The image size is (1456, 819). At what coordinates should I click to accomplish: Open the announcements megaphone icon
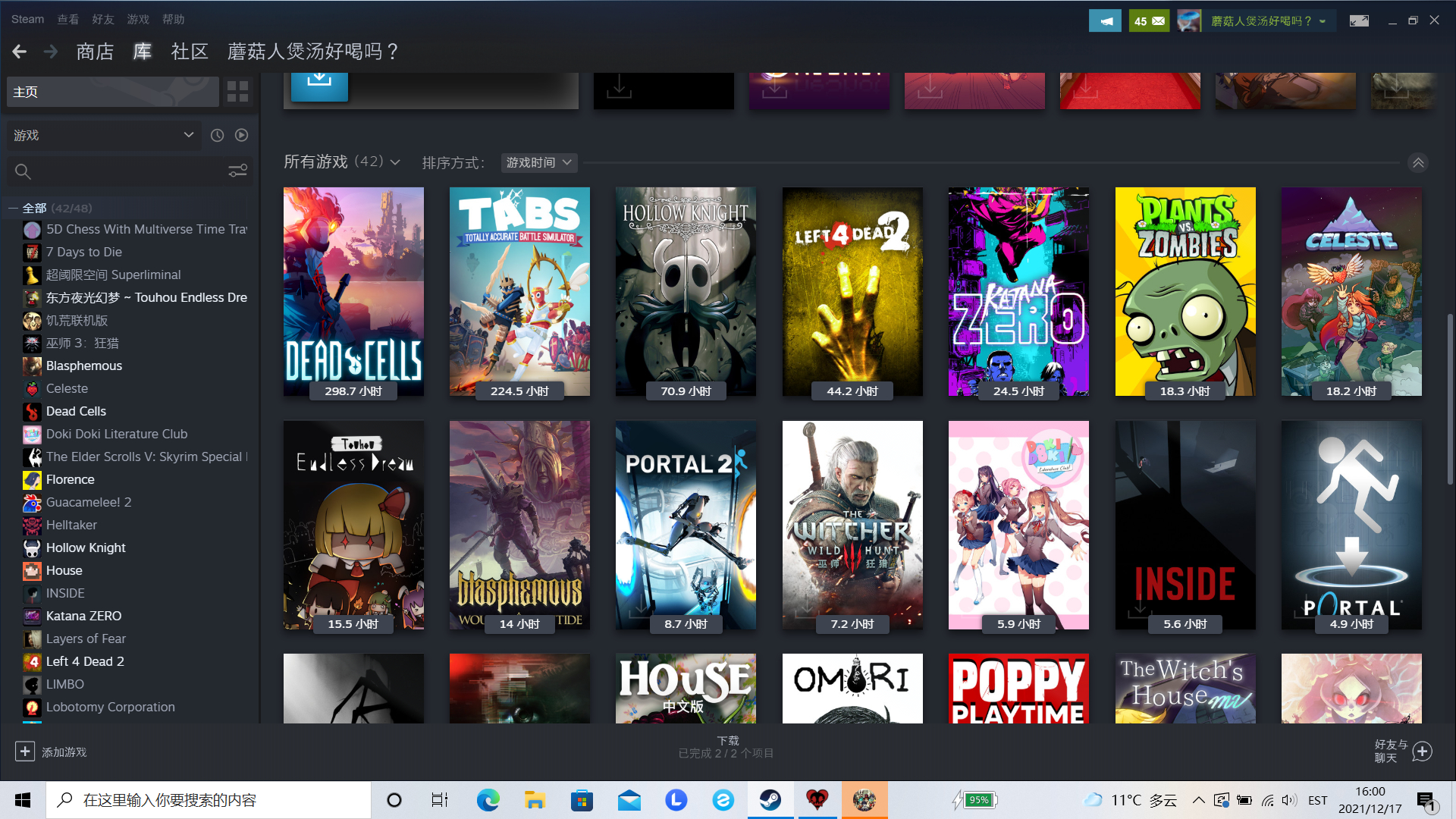coord(1105,21)
